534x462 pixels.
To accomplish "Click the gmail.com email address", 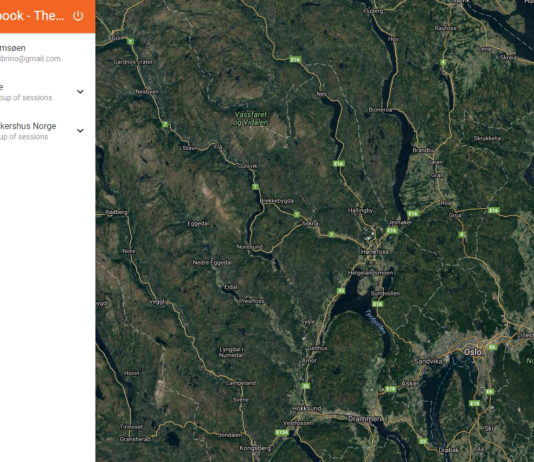I will coord(30,59).
